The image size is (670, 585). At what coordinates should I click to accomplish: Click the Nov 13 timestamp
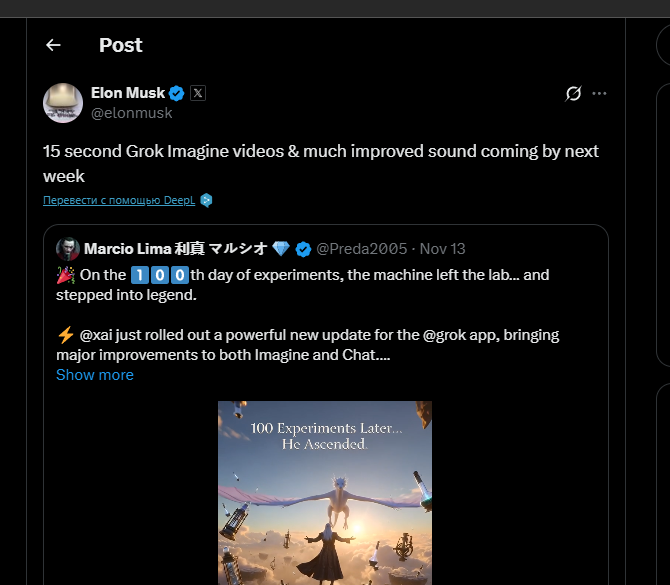(x=442, y=248)
